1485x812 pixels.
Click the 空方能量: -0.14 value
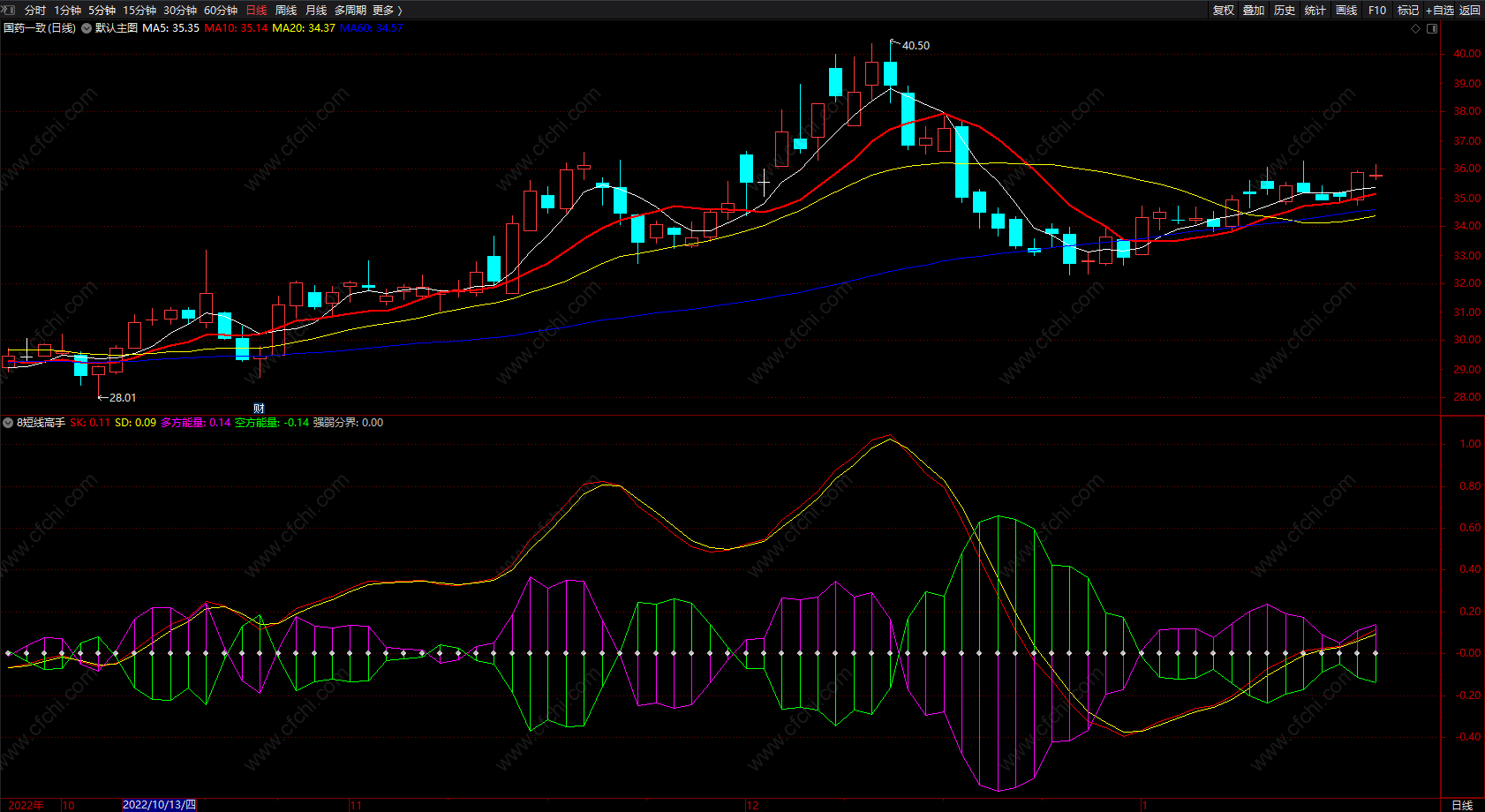tap(272, 423)
